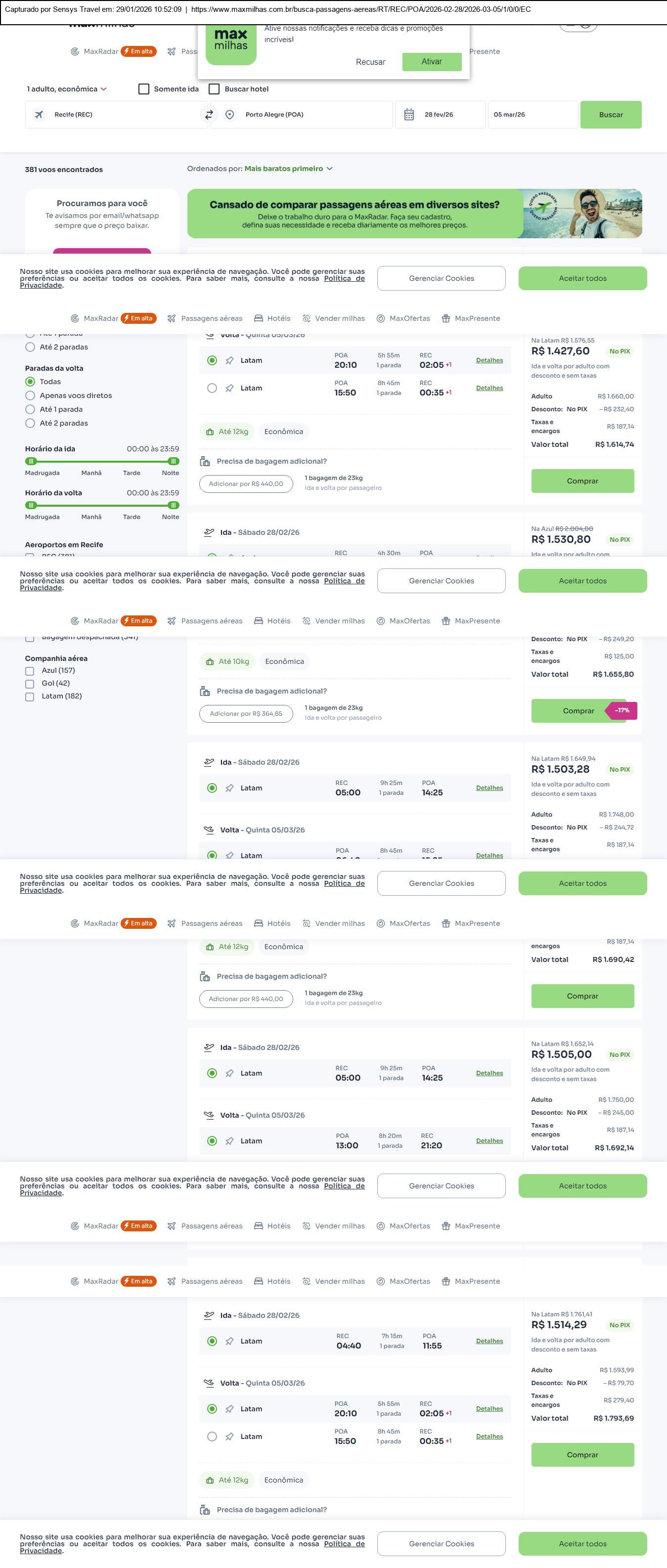Click Adicionar por R$ 364,85 baggage button
Viewport: 667px width, 1568px height.
click(x=246, y=713)
